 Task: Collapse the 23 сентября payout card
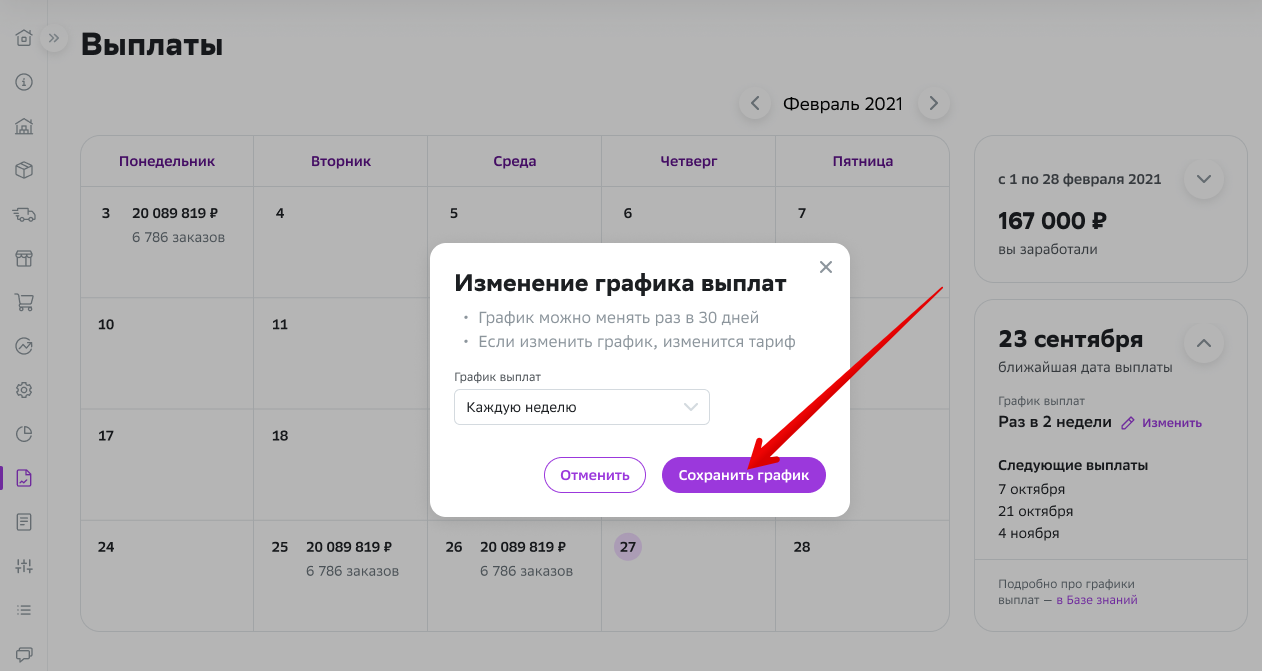[x=1203, y=343]
